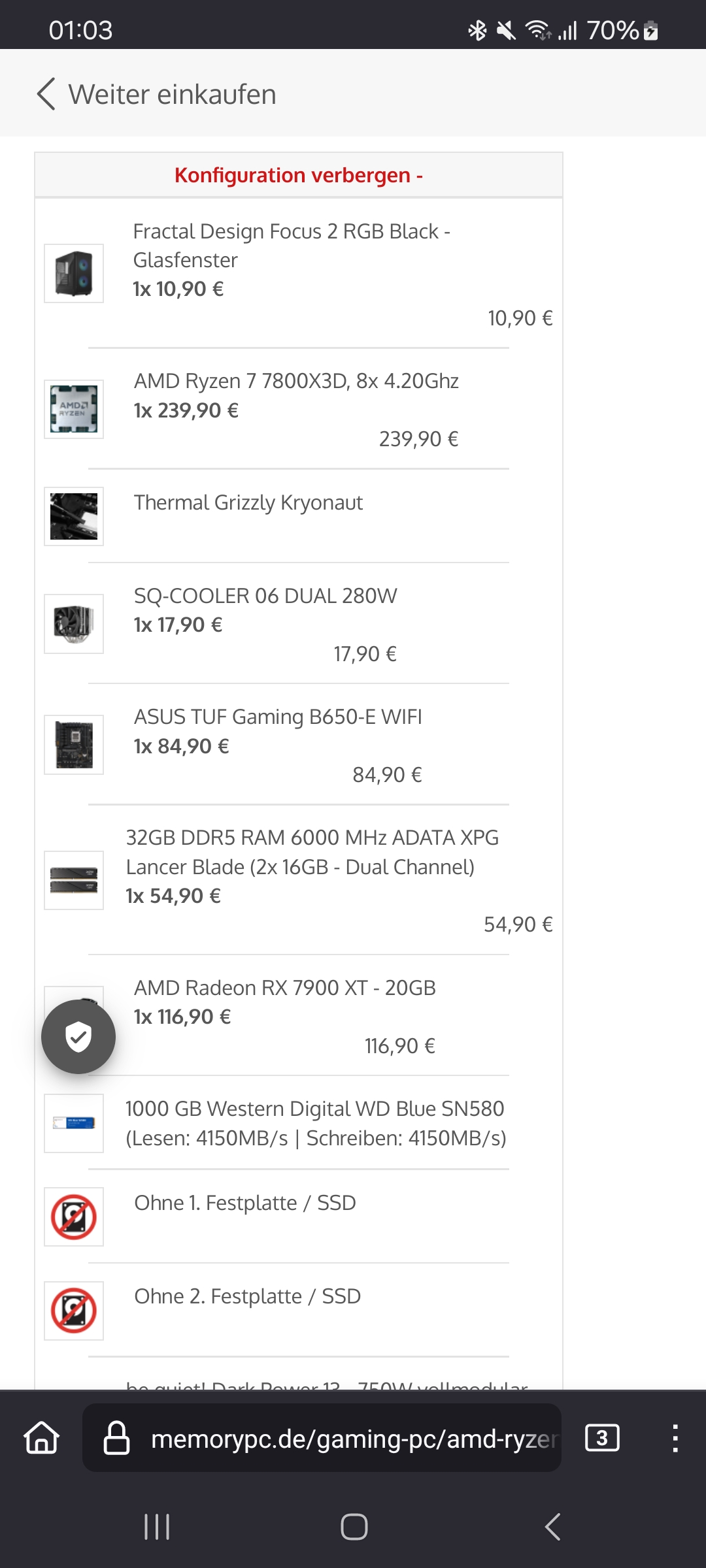Click the 32GB DDR5 RAM product title
The width and height of the screenshot is (706, 1568).
point(312,852)
